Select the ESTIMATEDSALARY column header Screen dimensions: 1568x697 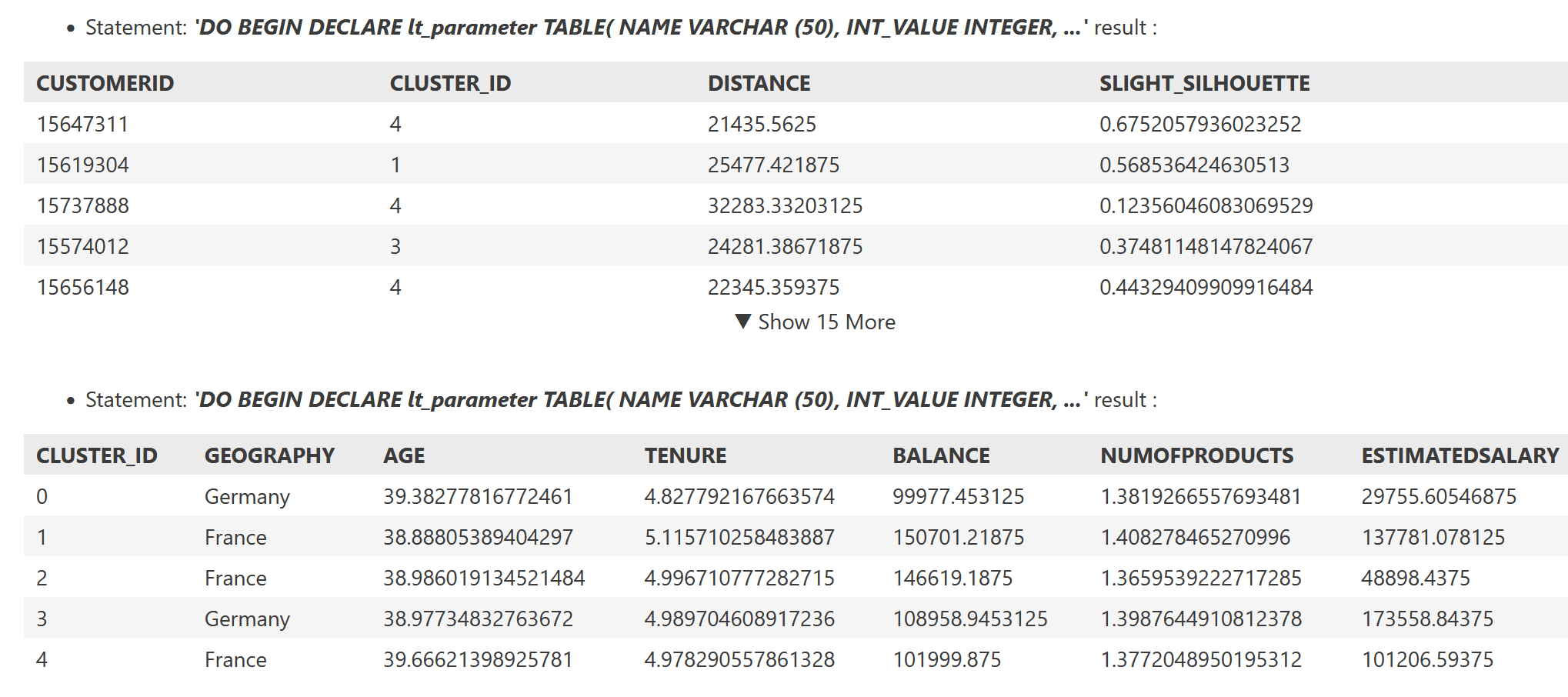[x=1460, y=455]
